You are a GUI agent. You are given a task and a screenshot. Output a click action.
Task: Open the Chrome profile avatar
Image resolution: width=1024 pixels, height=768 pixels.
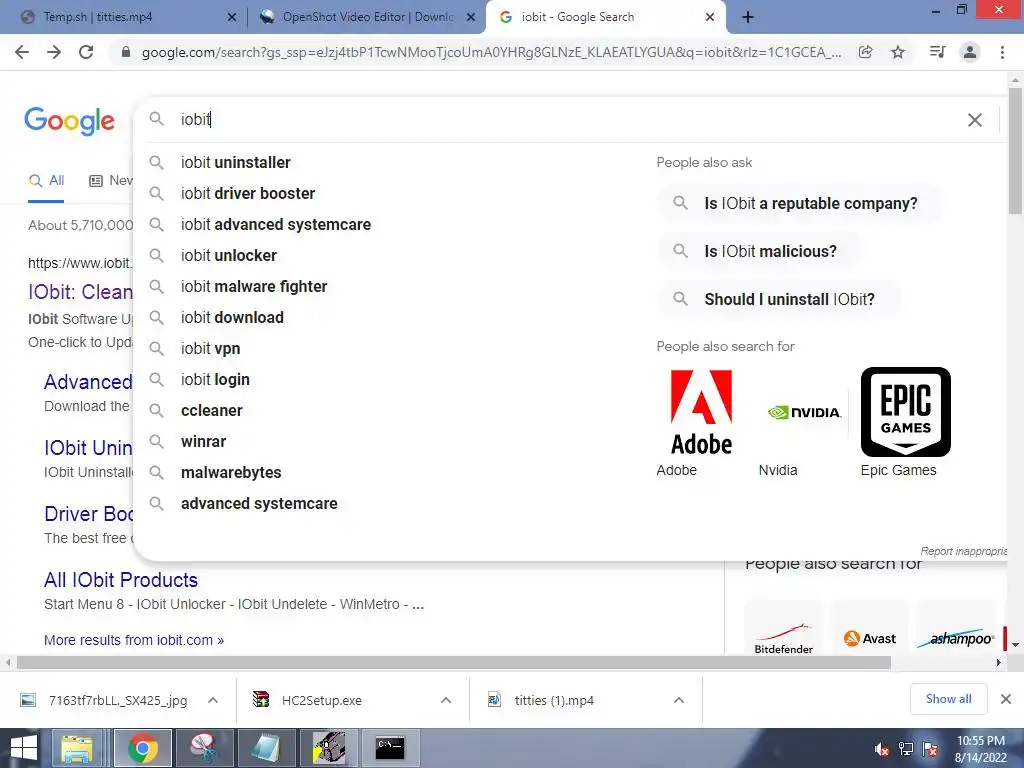point(970,52)
